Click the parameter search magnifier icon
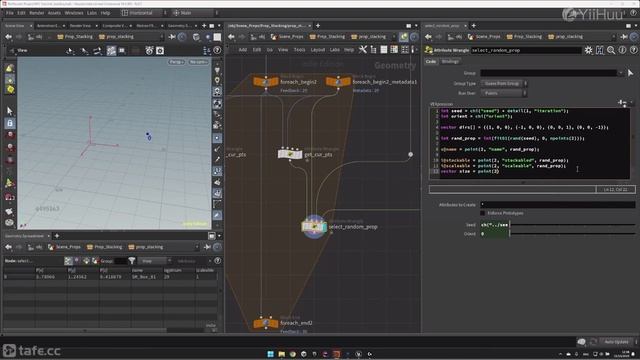Viewport: 640px width, 360px height. (x=611, y=50)
